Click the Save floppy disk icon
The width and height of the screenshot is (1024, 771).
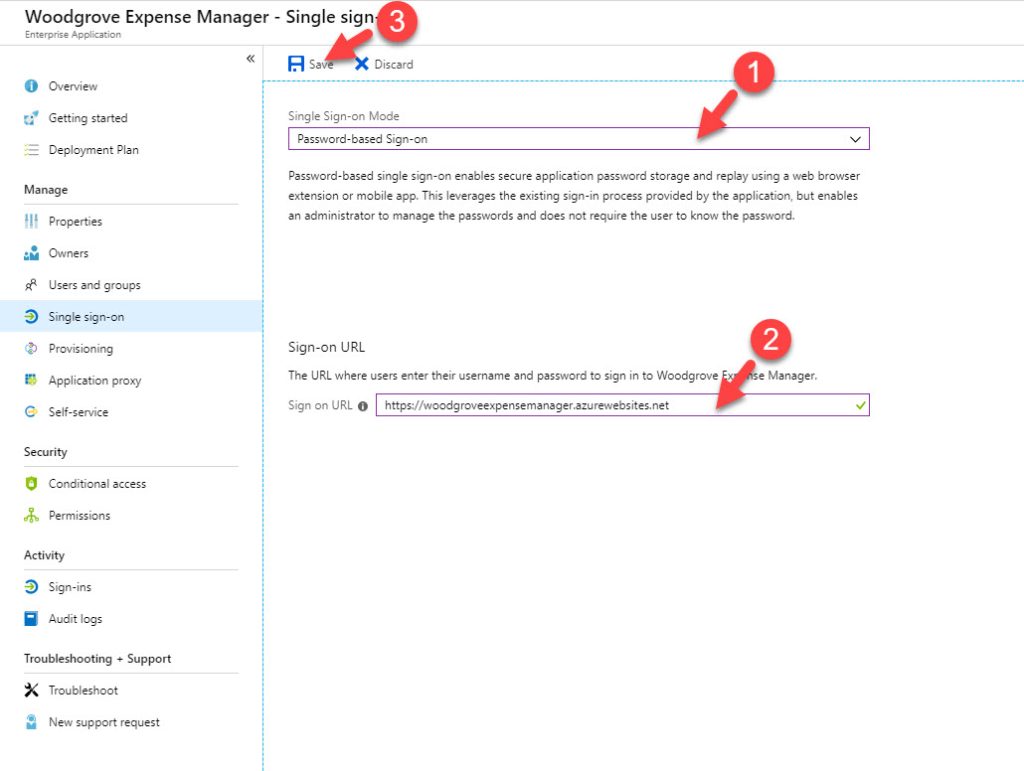[296, 64]
